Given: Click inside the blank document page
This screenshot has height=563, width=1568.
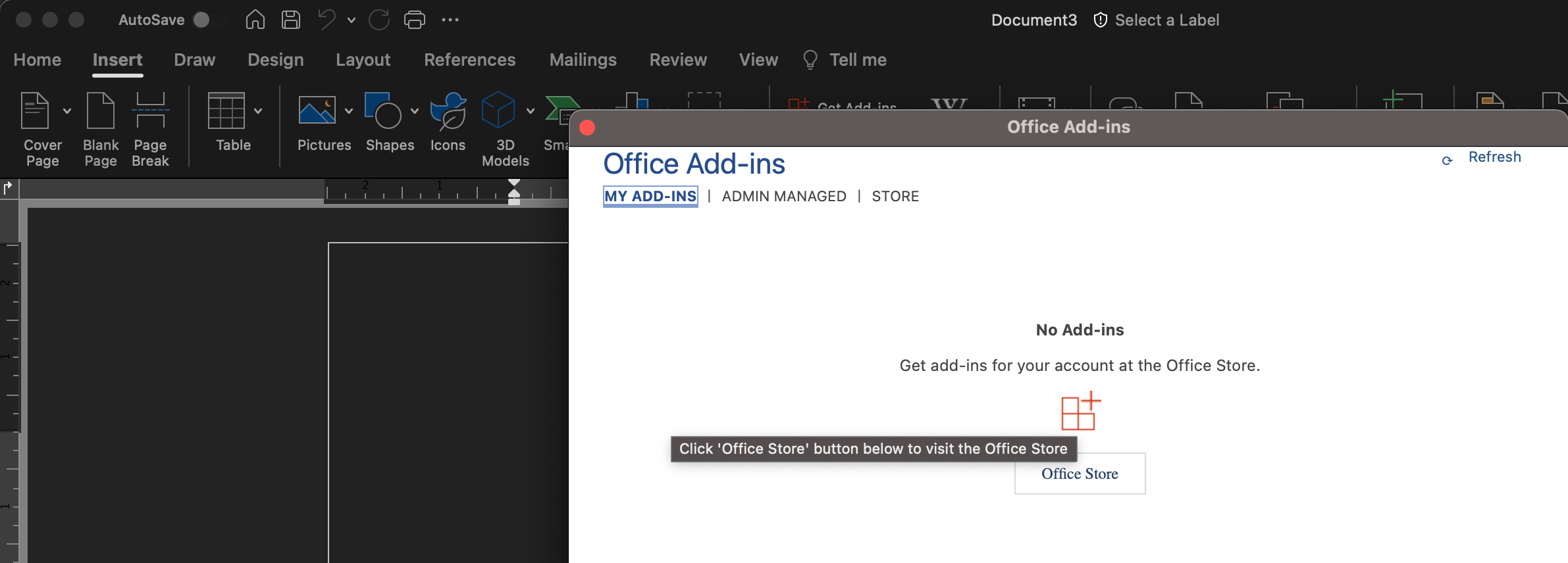Looking at the screenshot, I should (x=448, y=401).
